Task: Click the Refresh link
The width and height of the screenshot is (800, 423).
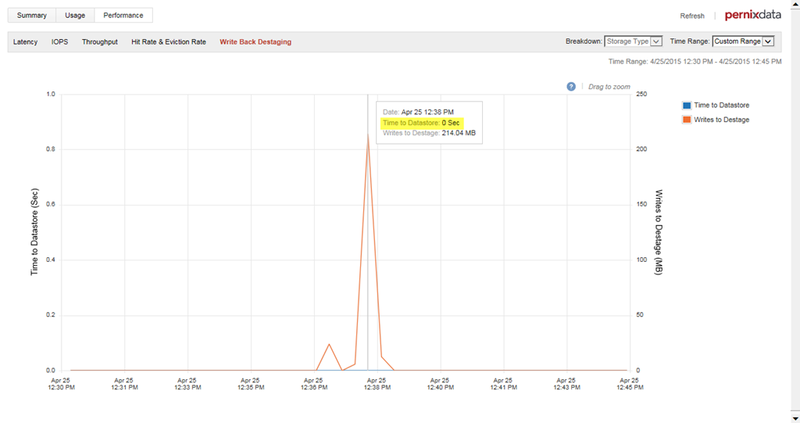Action: click(692, 16)
